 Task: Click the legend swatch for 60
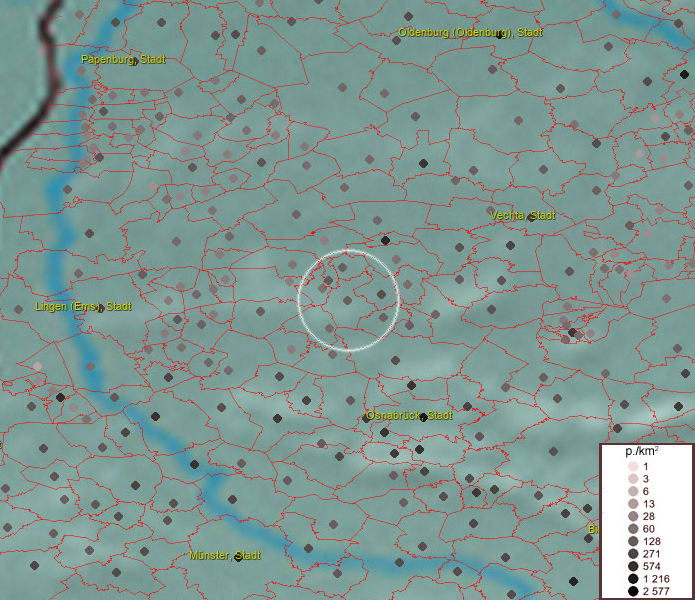point(633,528)
